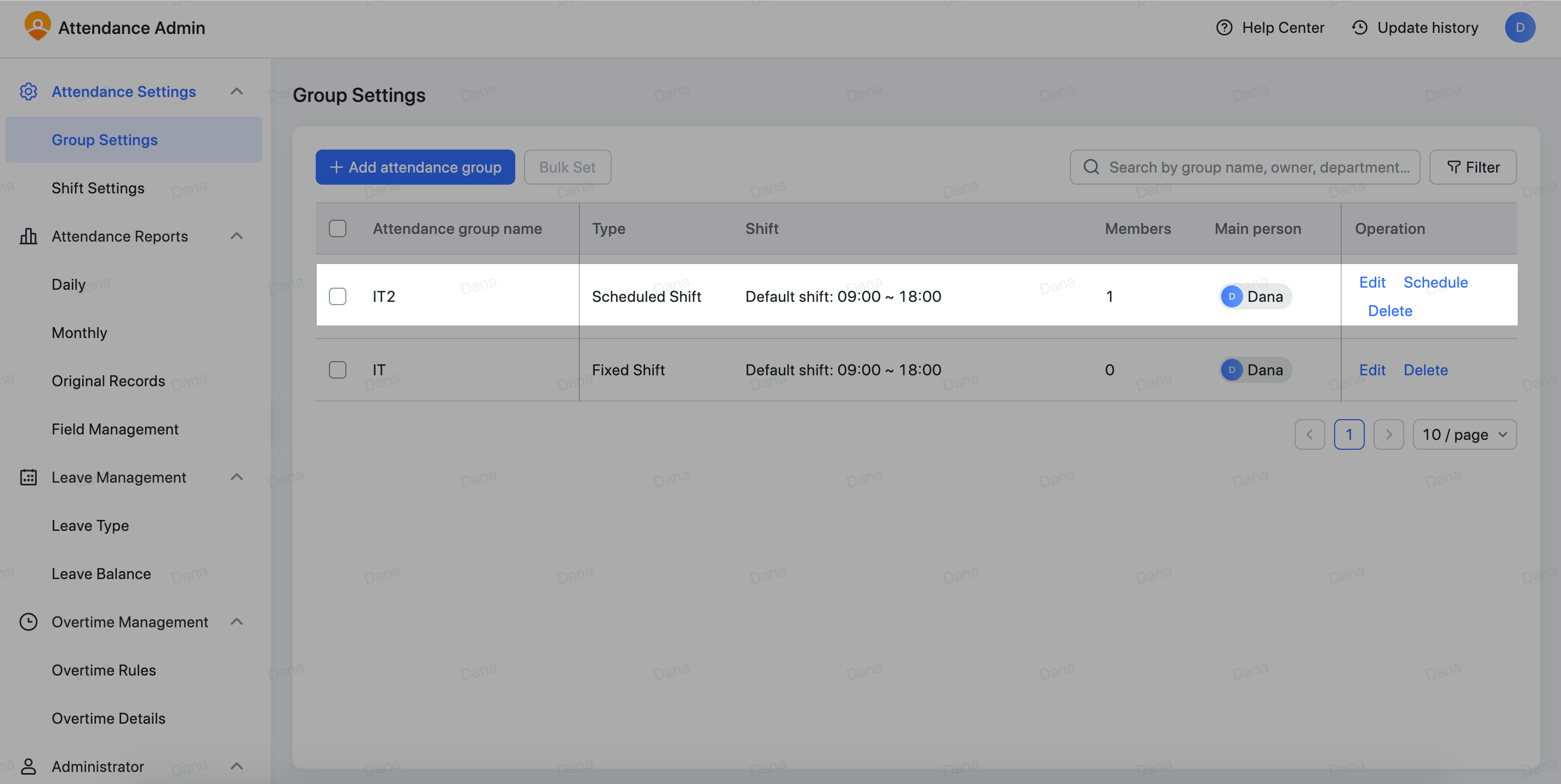Open the Administrator person icon

[29, 766]
